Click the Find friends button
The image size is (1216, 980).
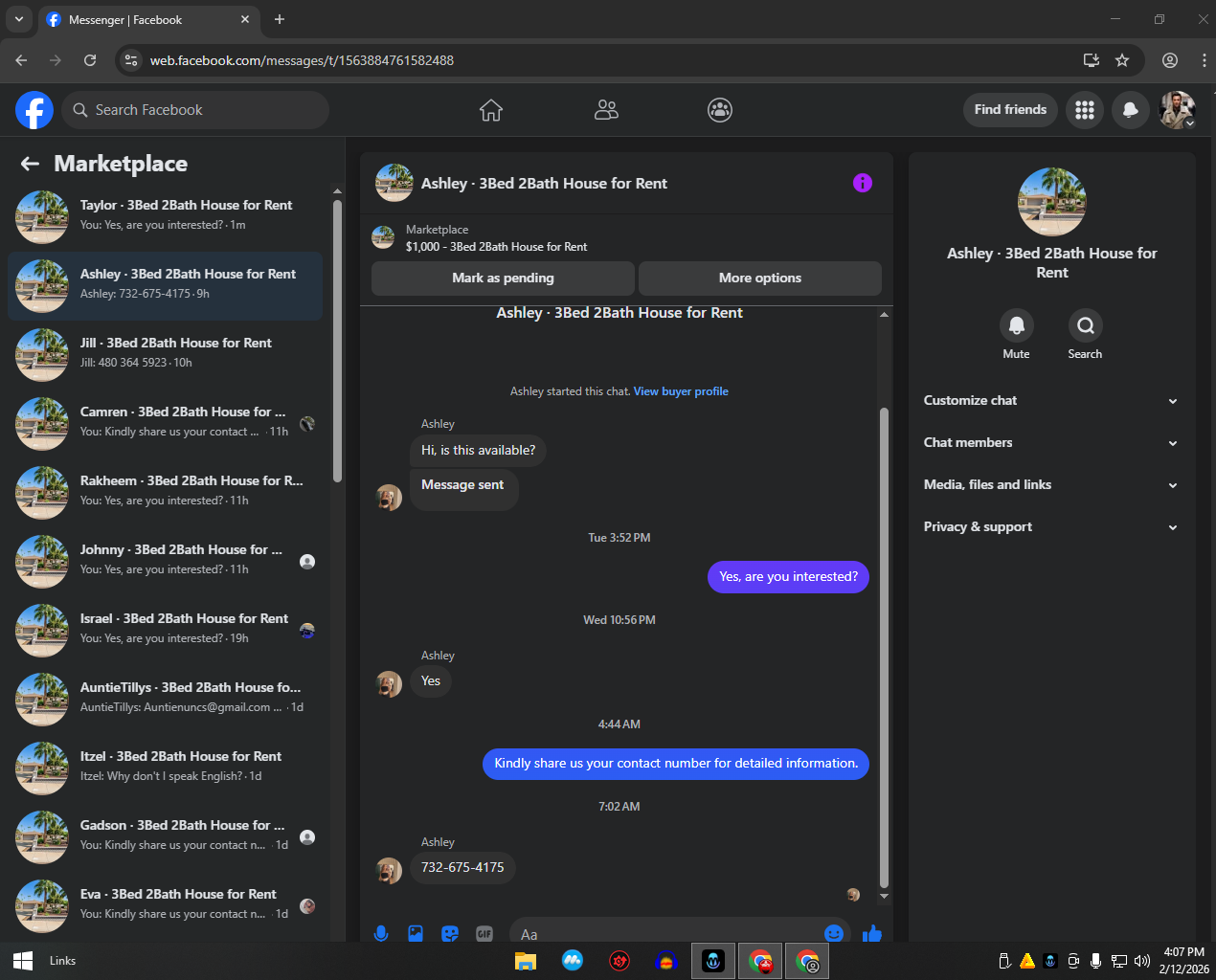tap(1010, 110)
